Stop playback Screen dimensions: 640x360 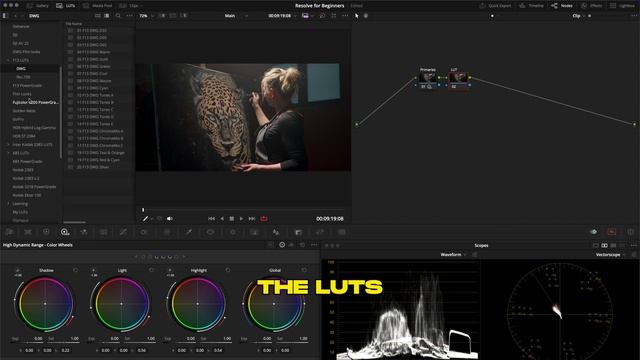[x=231, y=219]
